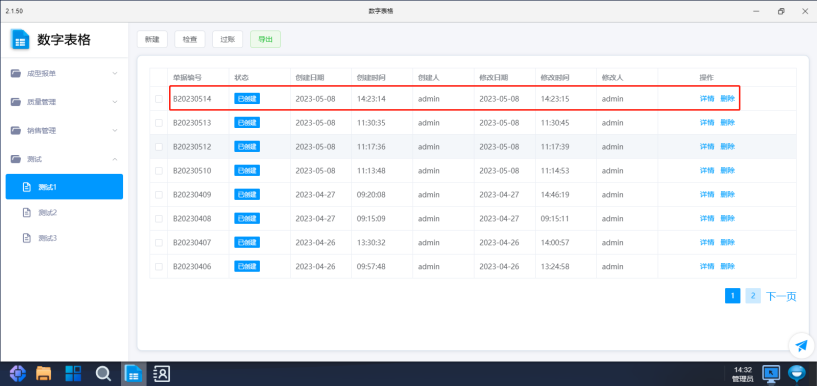Tick the checkbox for row B20230408
This screenshot has height=386, width=817.
(x=159, y=219)
